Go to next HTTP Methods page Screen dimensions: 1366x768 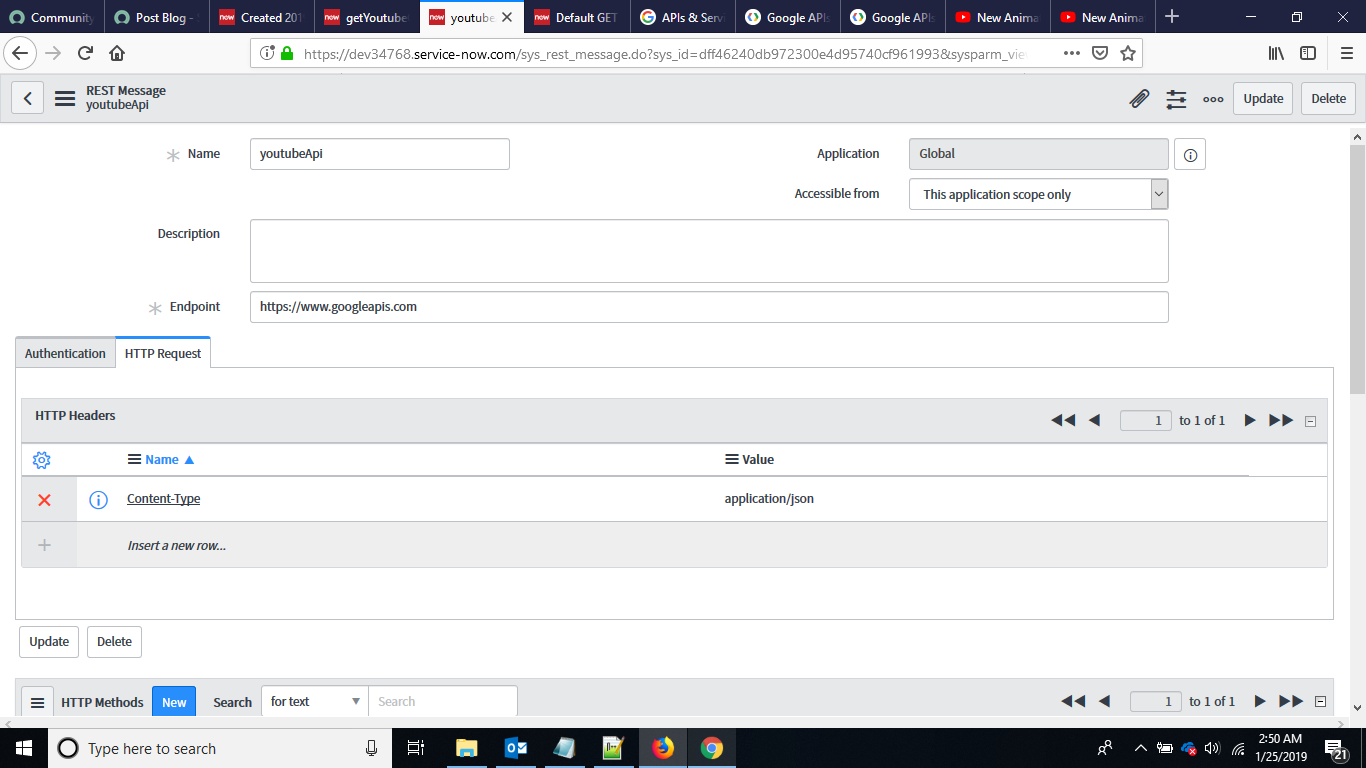1259,701
